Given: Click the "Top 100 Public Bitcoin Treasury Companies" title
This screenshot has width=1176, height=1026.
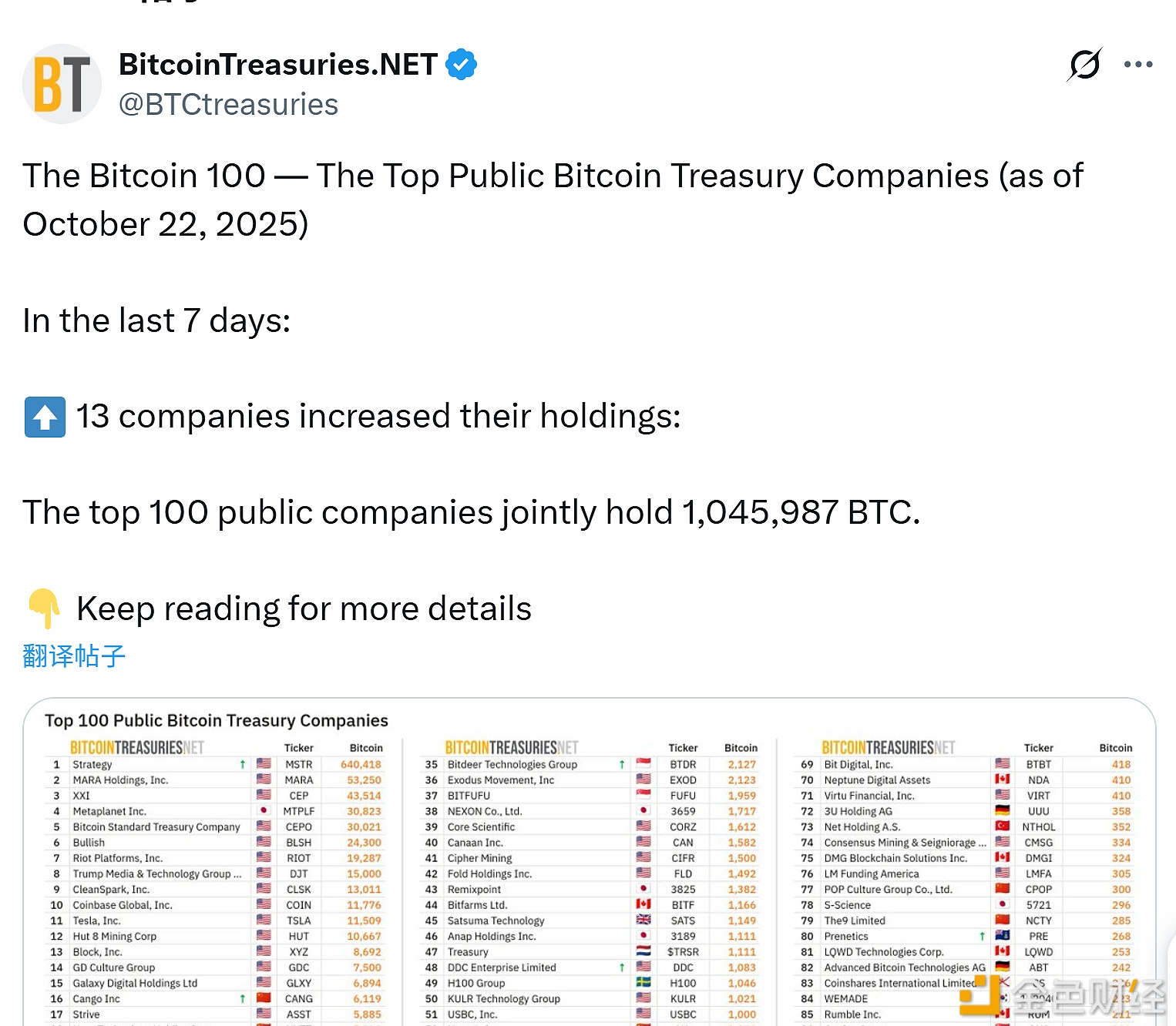Looking at the screenshot, I should pyautogui.click(x=217, y=721).
